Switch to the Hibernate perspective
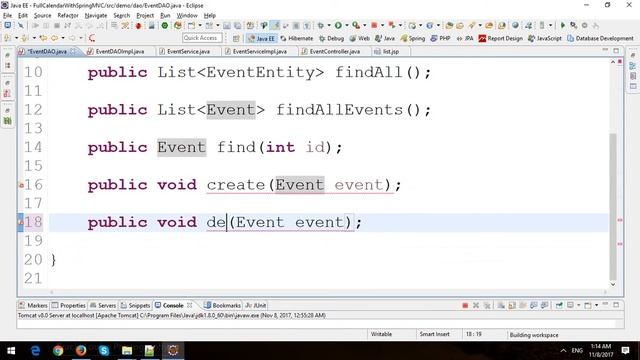Screen dimensions: 640x360 tap(297, 38)
